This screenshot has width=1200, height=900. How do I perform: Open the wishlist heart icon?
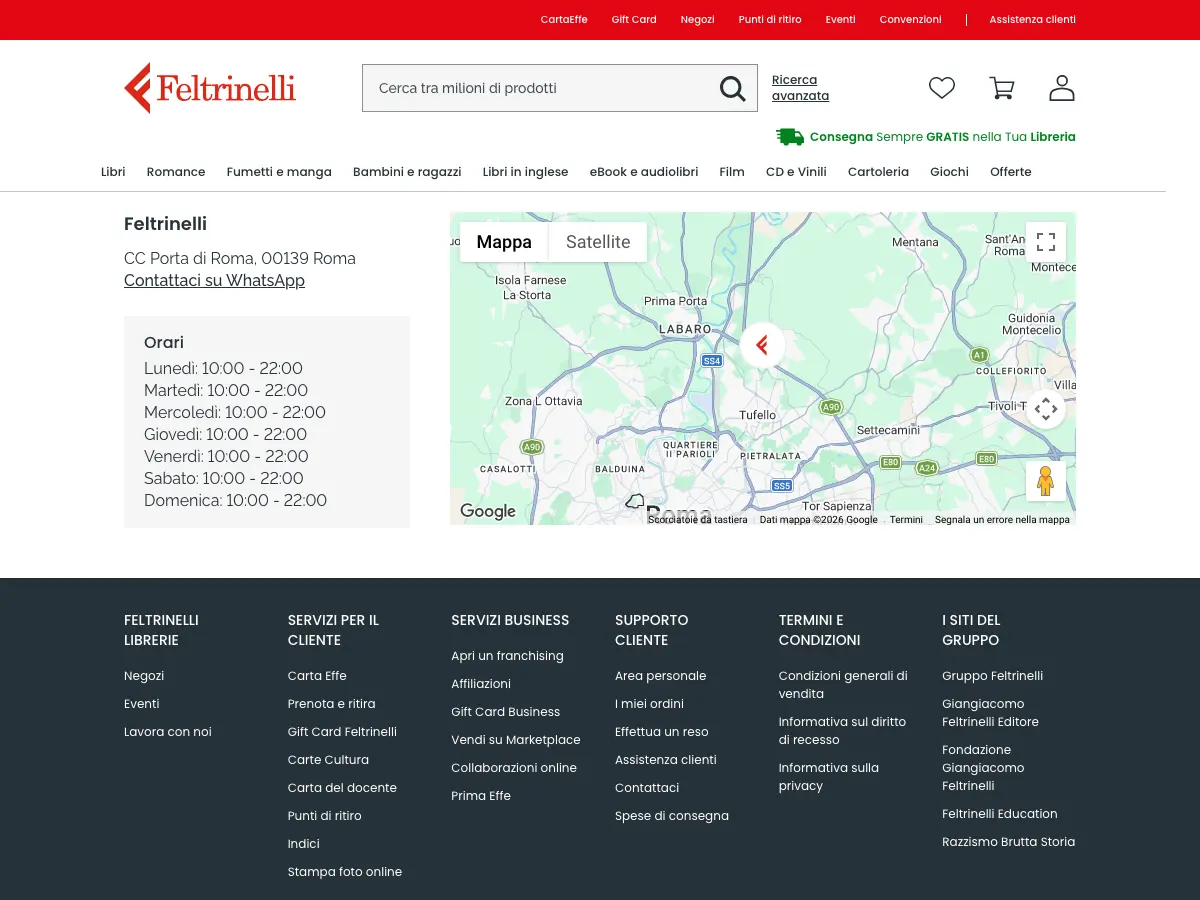click(x=942, y=88)
